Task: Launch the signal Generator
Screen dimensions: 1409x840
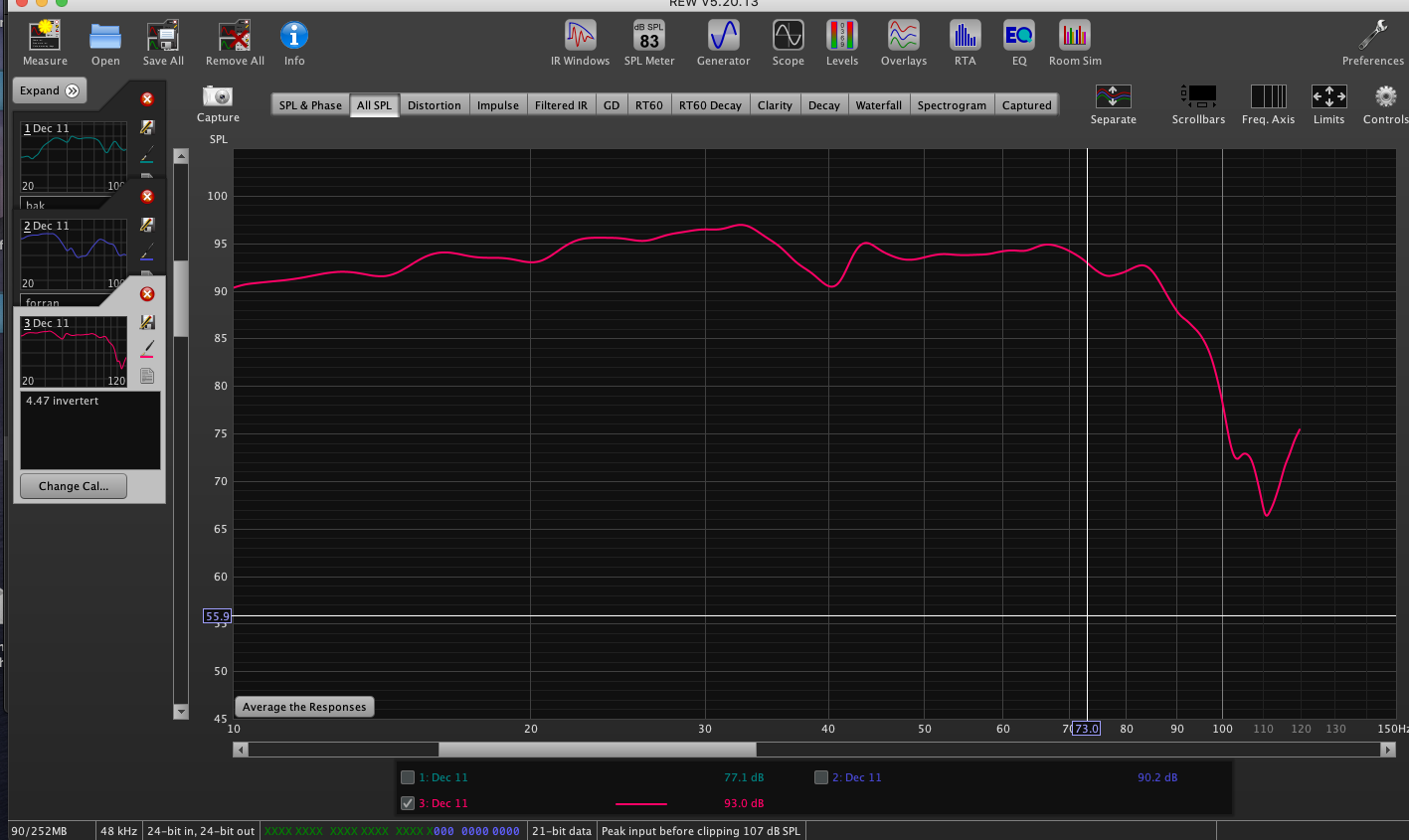Action: [723, 37]
